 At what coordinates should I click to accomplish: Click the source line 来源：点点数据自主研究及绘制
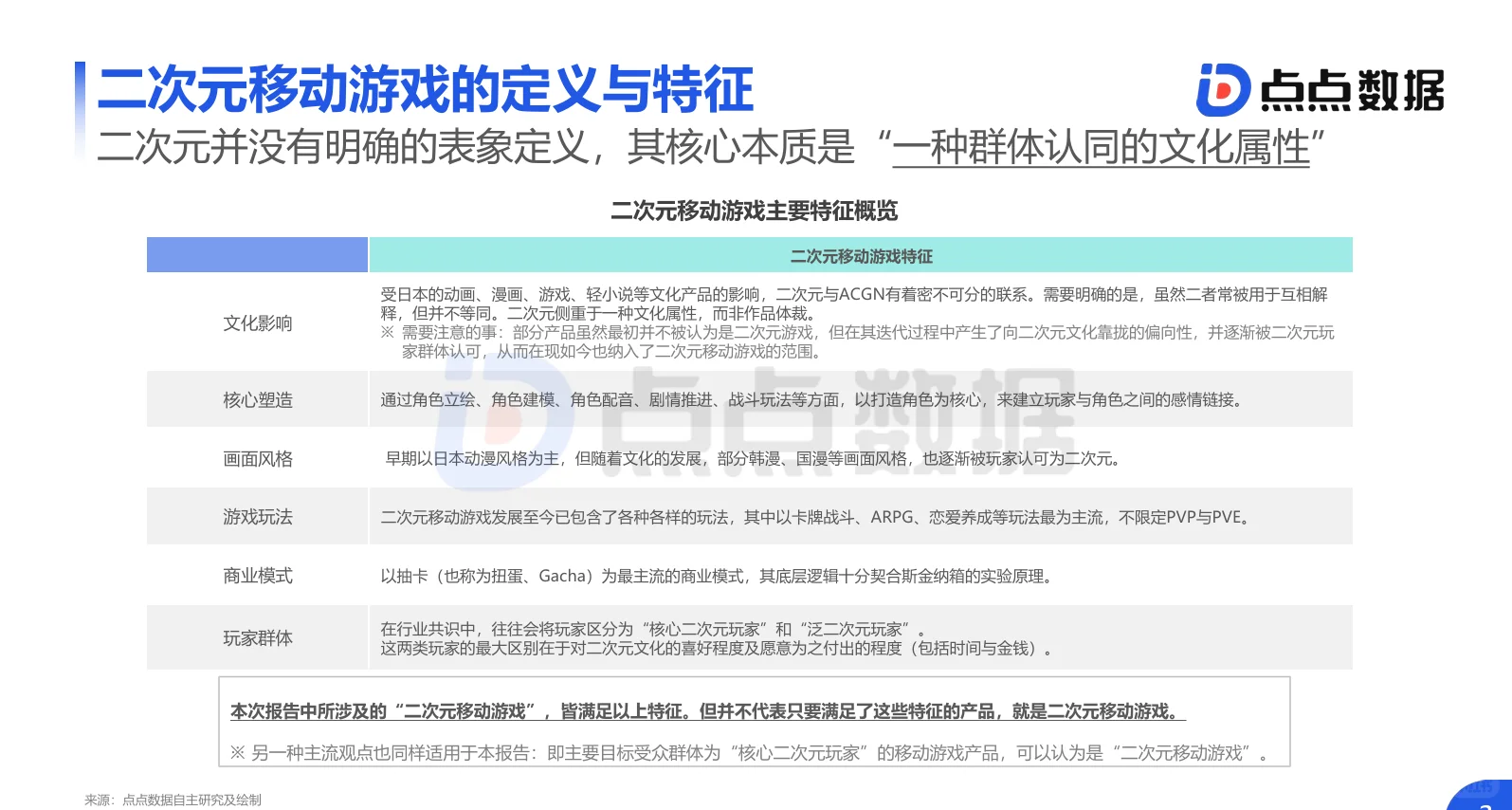173,800
